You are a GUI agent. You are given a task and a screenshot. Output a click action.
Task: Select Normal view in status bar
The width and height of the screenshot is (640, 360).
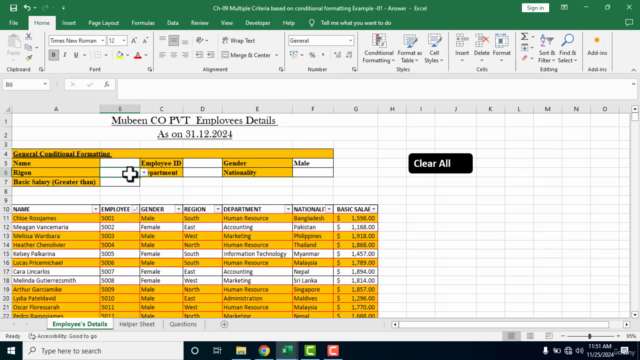(511, 336)
